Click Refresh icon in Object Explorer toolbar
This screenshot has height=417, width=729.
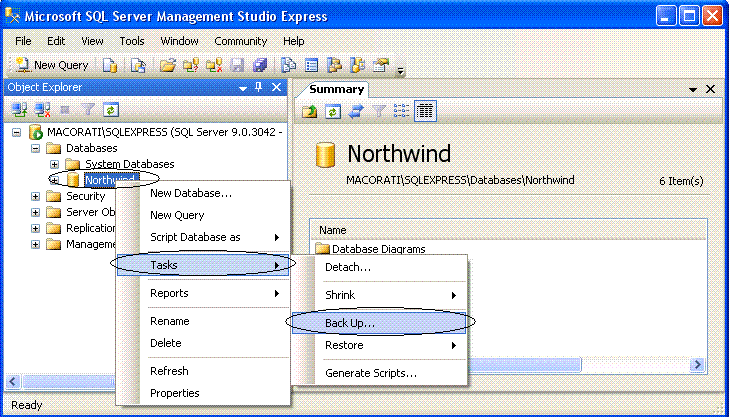point(111,110)
